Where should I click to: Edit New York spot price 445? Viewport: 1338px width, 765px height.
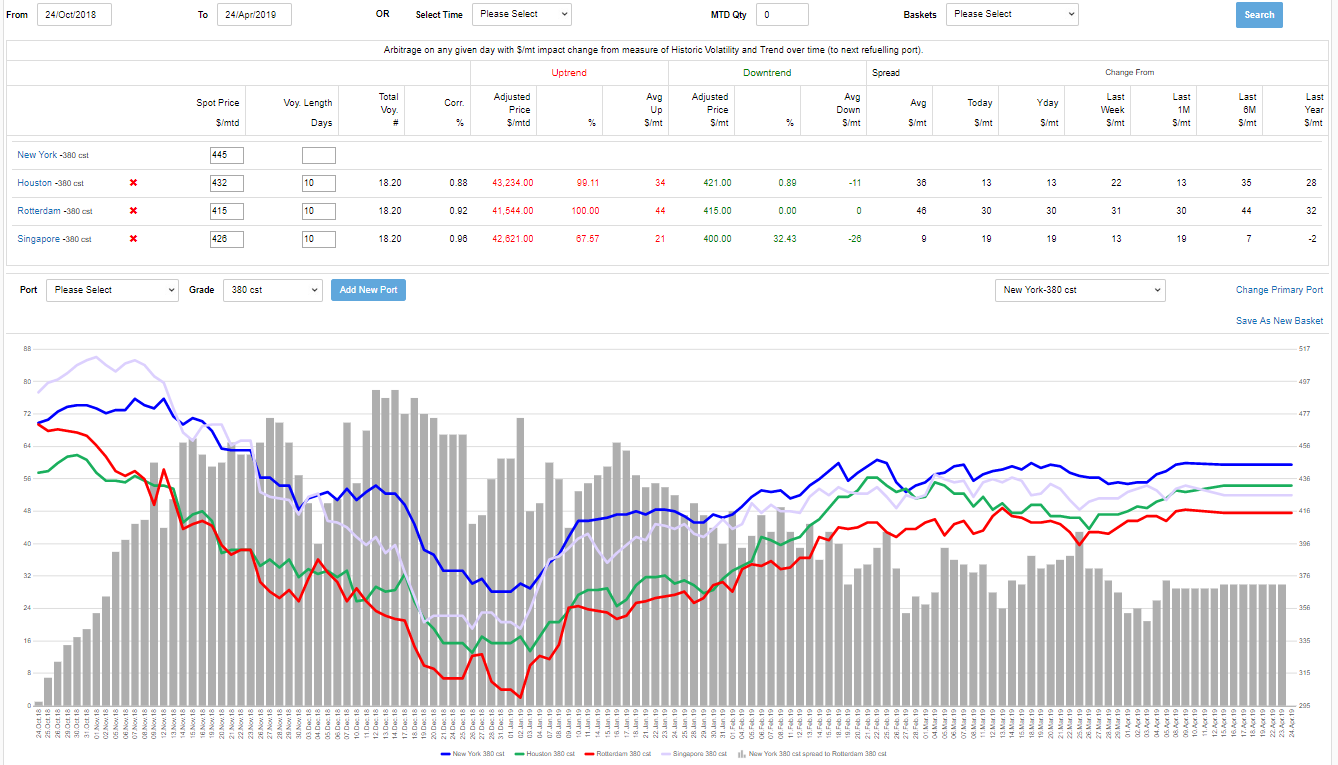[227, 155]
